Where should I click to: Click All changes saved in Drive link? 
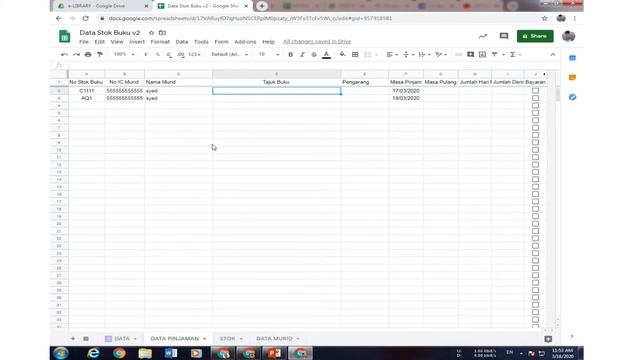[317, 42]
